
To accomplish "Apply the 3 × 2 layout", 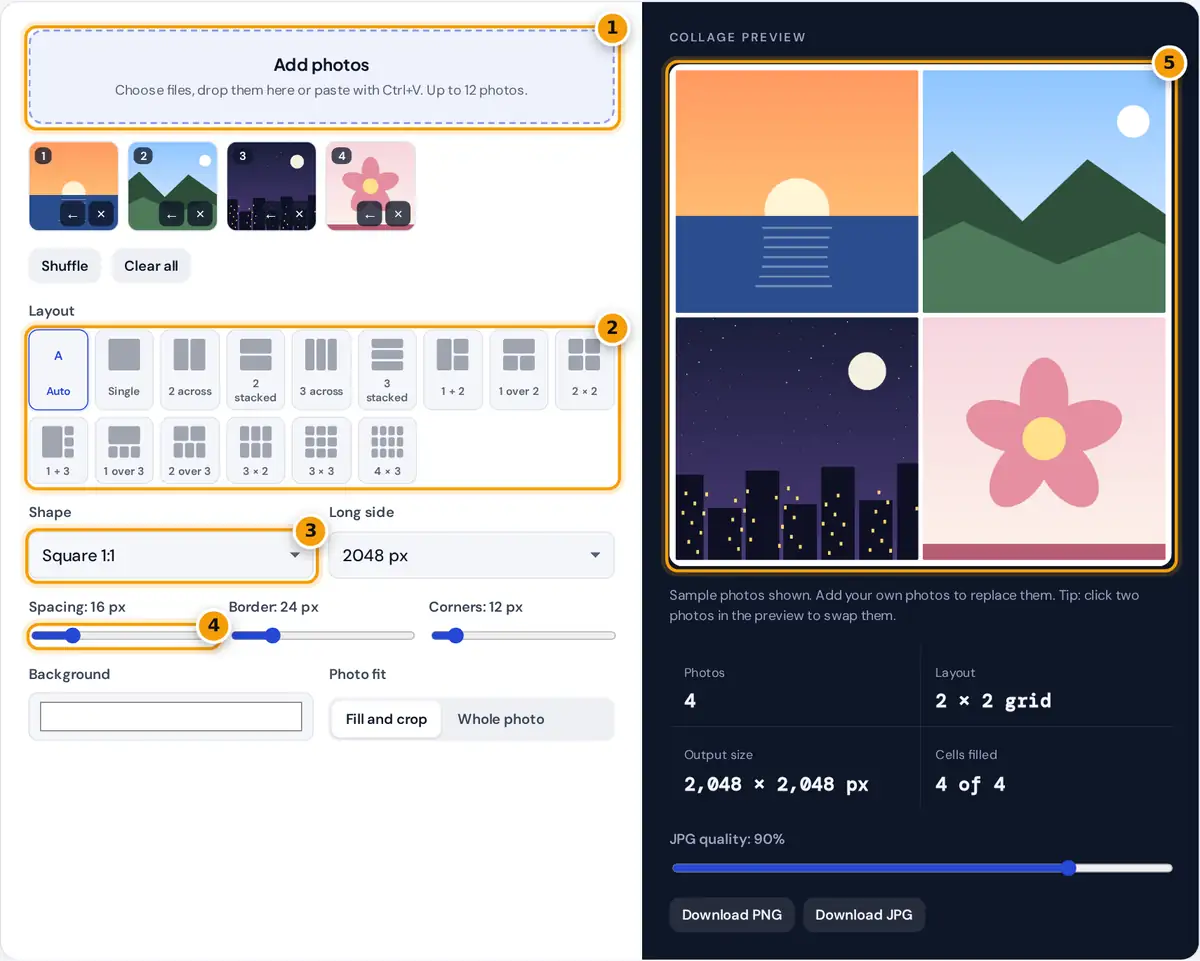I will point(256,451).
